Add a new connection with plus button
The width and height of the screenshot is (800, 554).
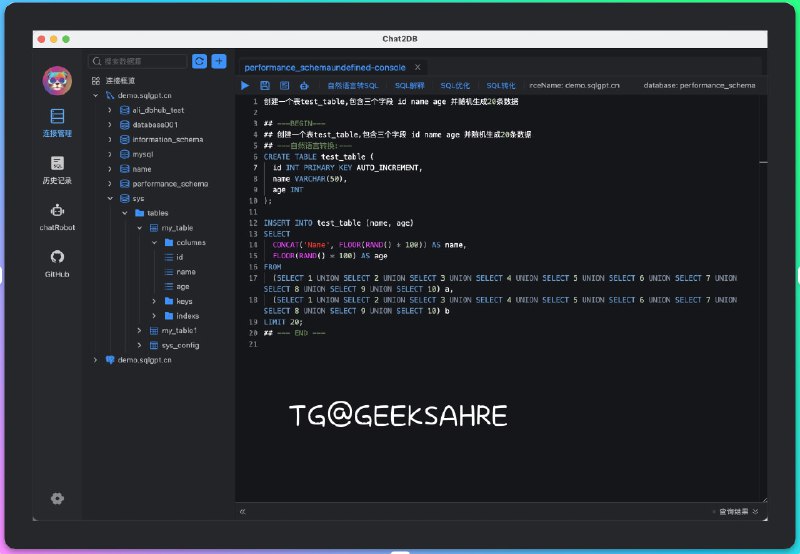coord(218,61)
